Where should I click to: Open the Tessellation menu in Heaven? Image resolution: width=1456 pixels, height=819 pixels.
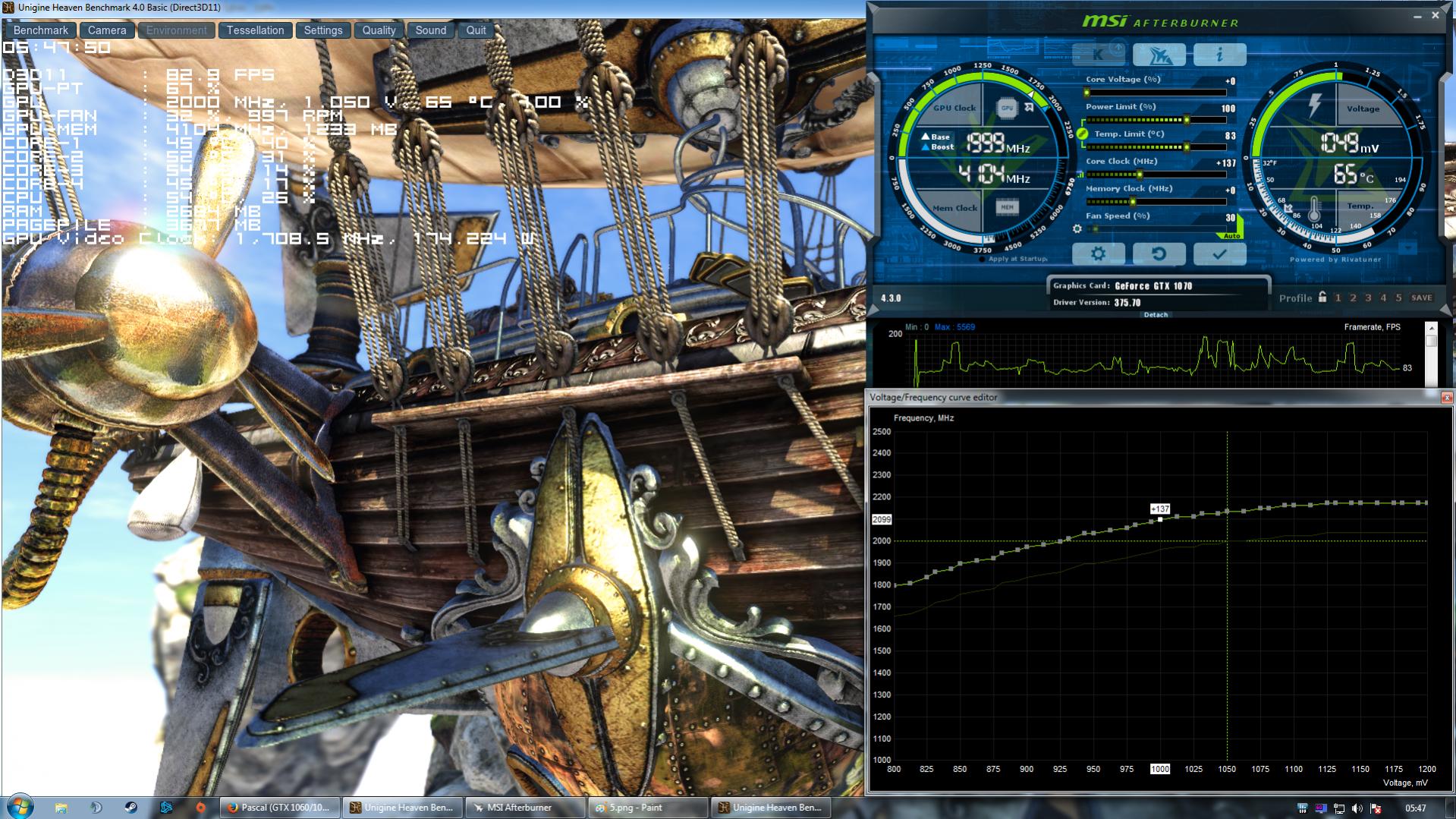point(255,30)
